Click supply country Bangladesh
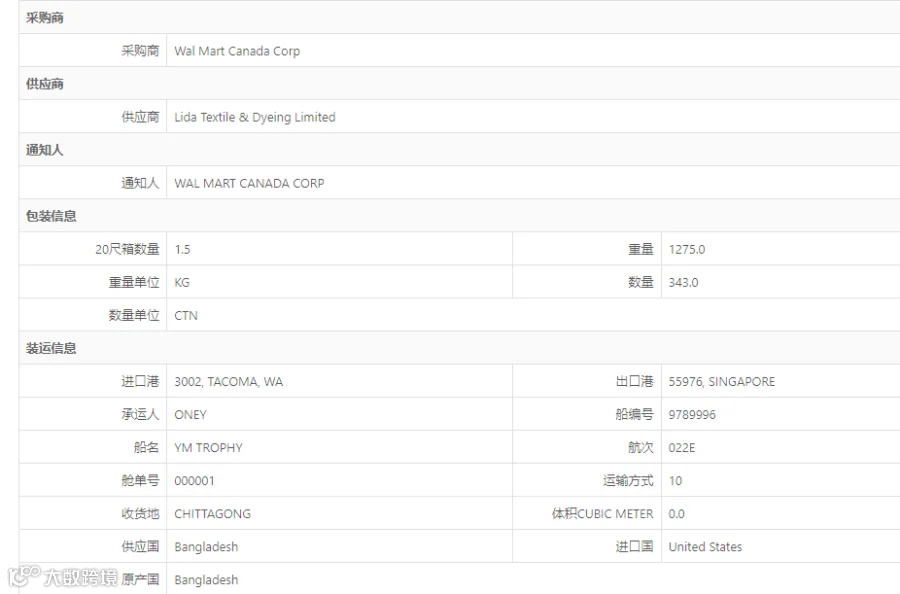This screenshot has height=594, width=900. [206, 547]
